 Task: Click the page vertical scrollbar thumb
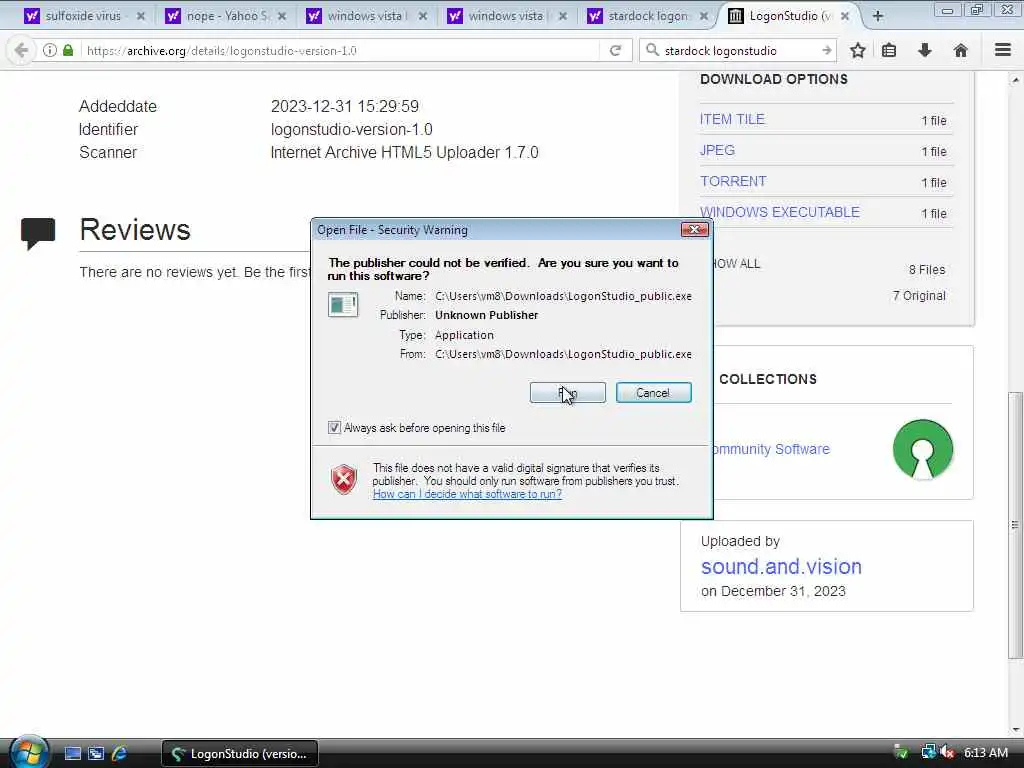[1015, 525]
